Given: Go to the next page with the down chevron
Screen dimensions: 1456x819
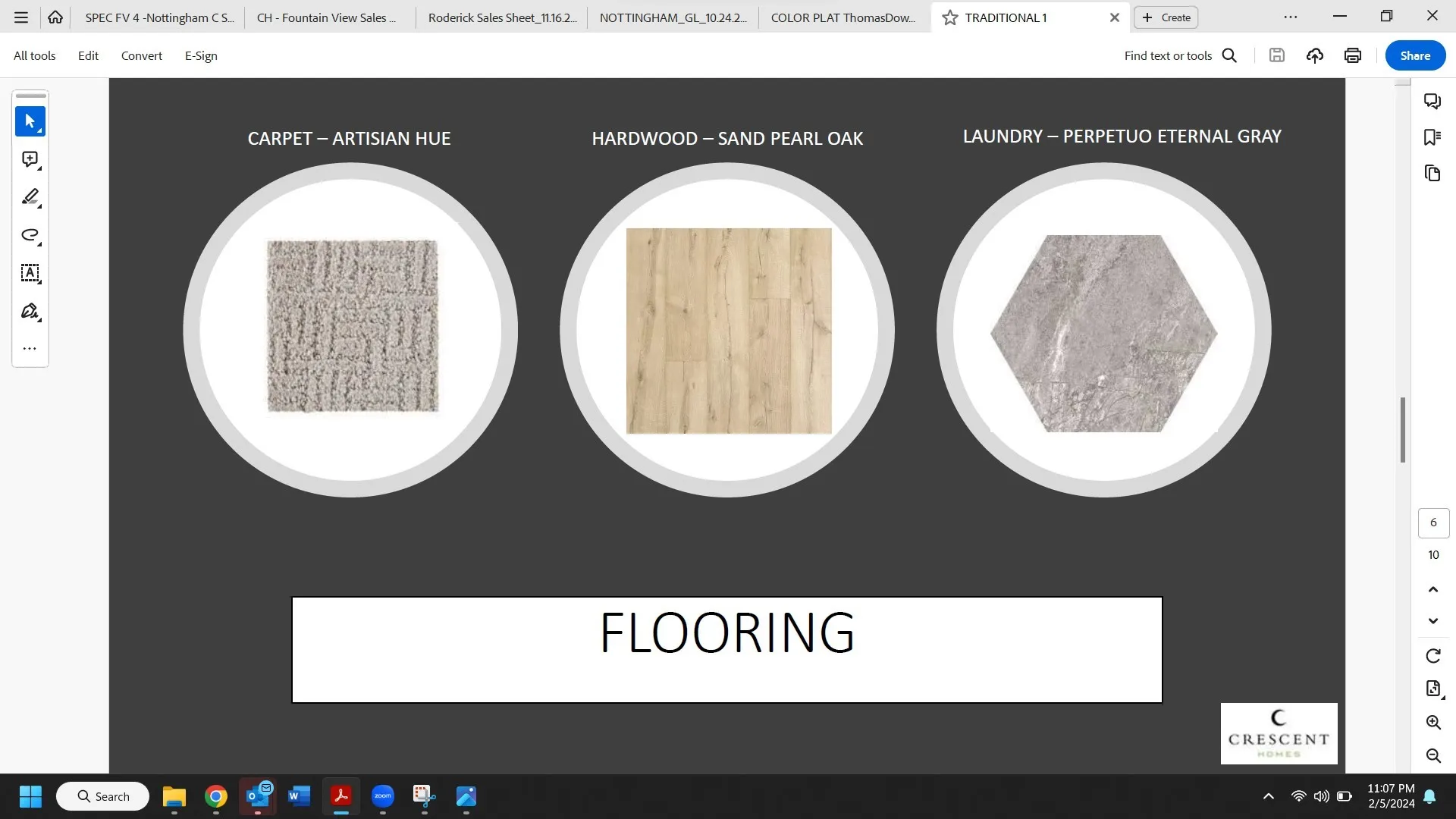Looking at the screenshot, I should [1433, 621].
